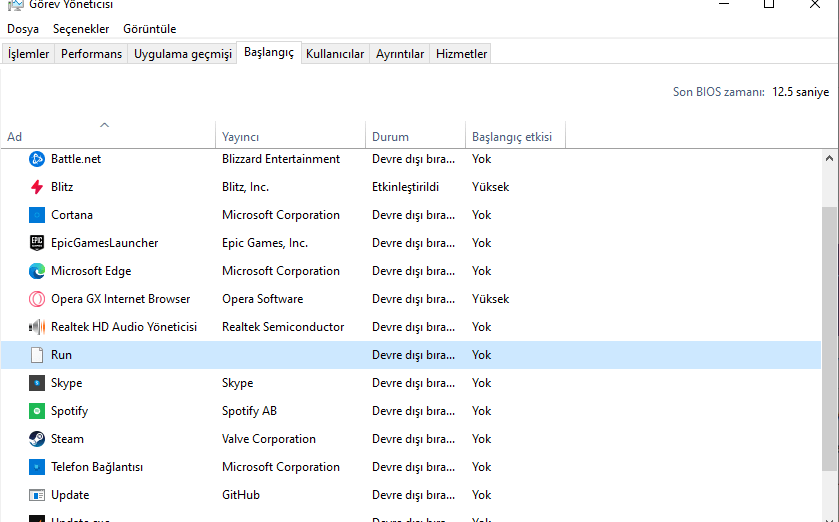Select Realtek HD Audio Yöneticisi entry name
Image resolution: width=839 pixels, height=522 pixels.
click(x=124, y=327)
